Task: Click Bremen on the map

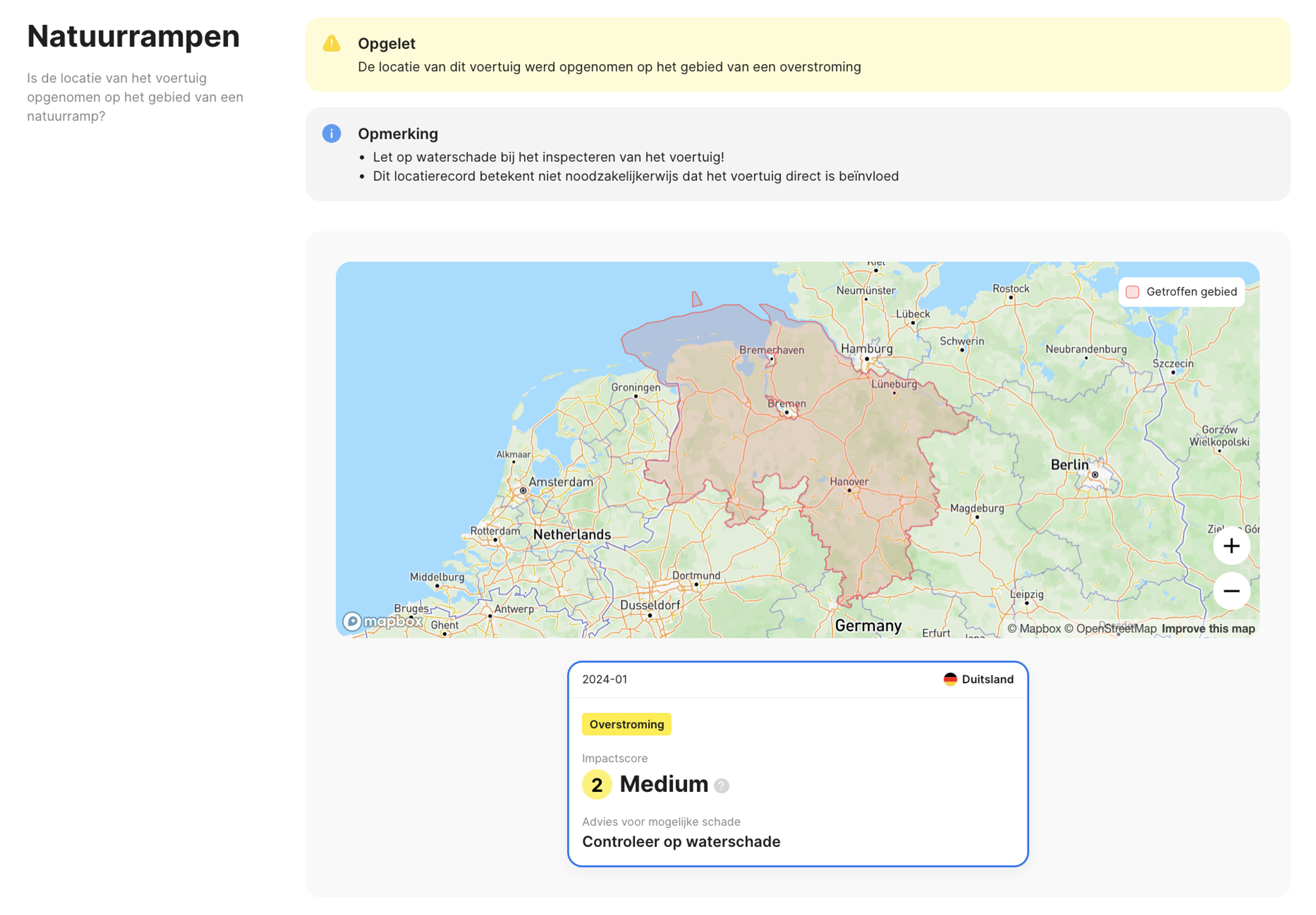Action: point(787,403)
